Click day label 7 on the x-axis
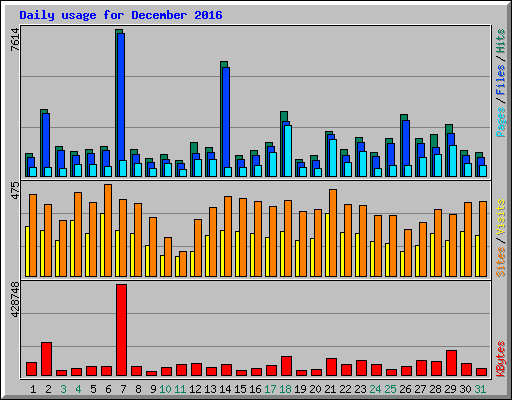This screenshot has width=512, height=400. click(x=123, y=389)
